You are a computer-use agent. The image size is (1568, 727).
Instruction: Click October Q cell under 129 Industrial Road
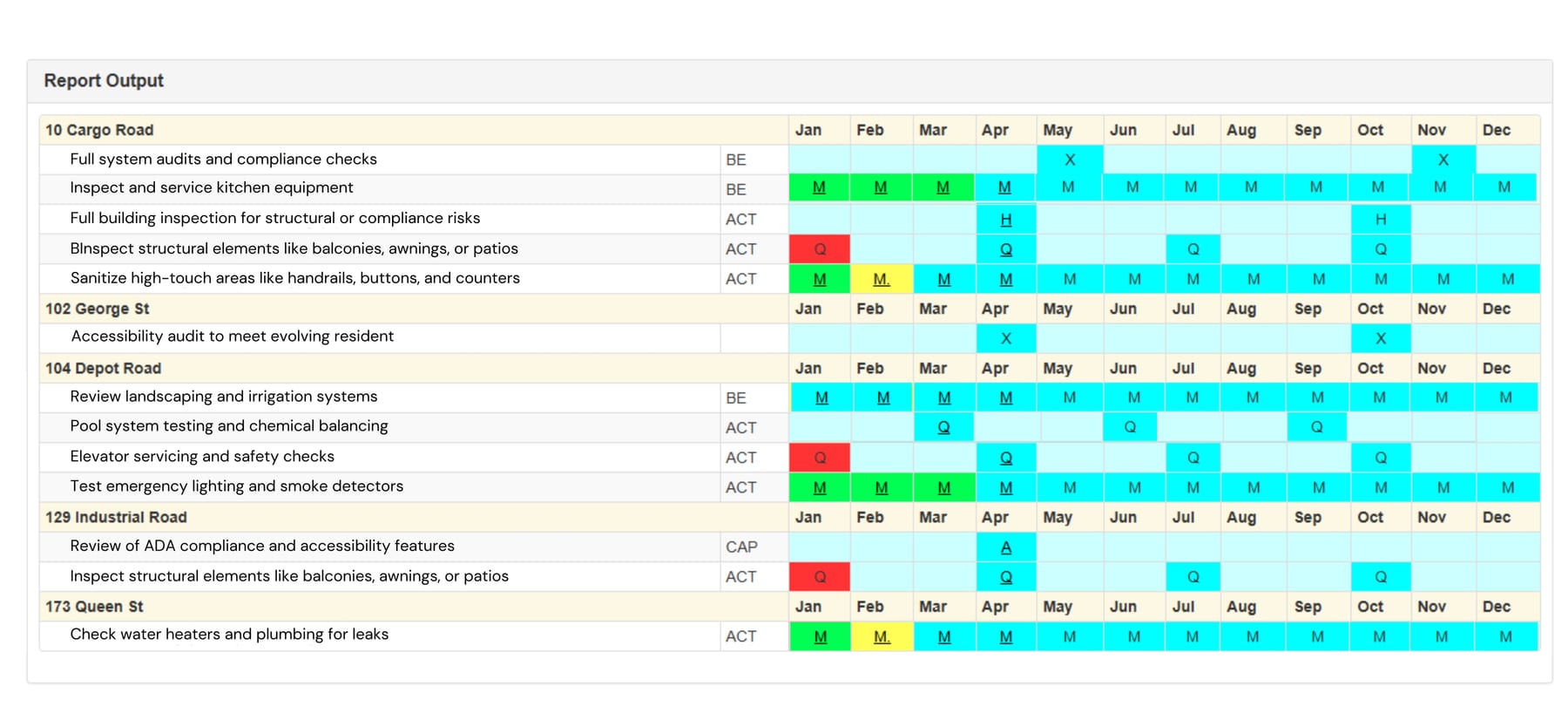(1381, 577)
